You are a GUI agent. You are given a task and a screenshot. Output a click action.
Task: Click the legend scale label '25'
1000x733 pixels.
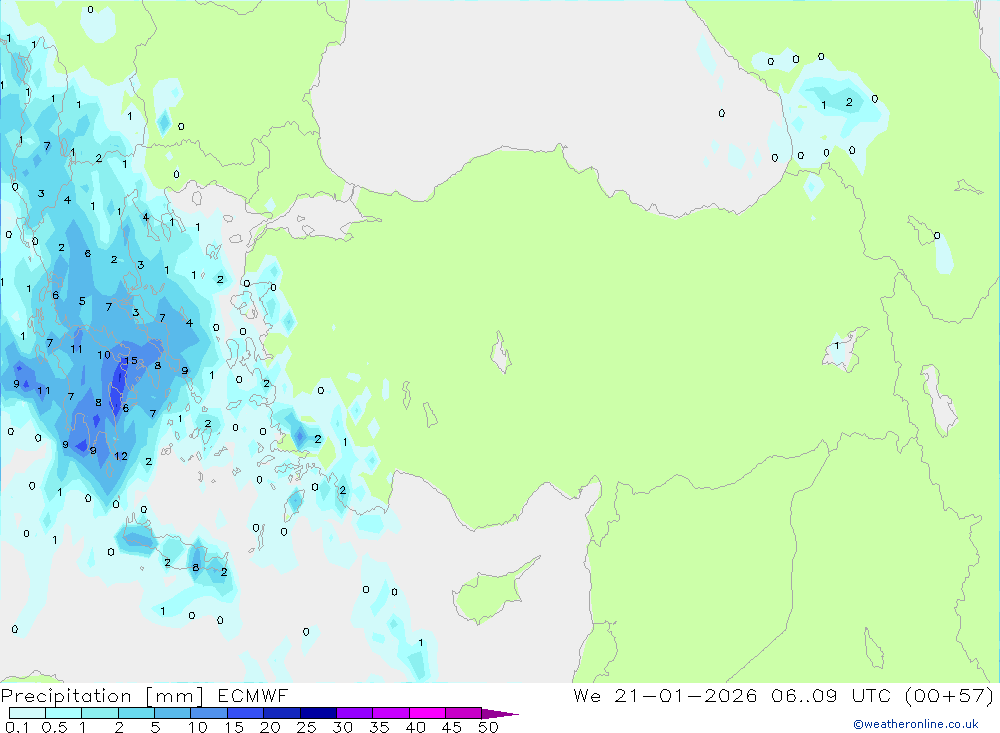pos(307,727)
